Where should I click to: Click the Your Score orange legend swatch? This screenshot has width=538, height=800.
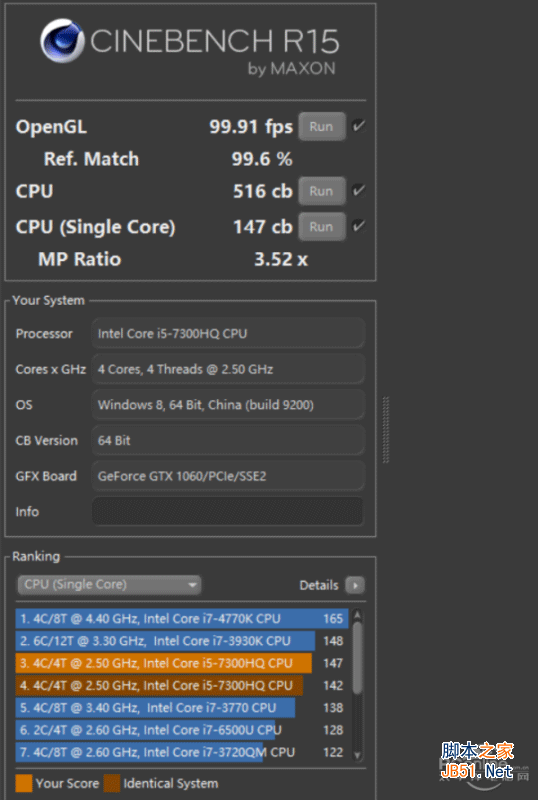24,783
